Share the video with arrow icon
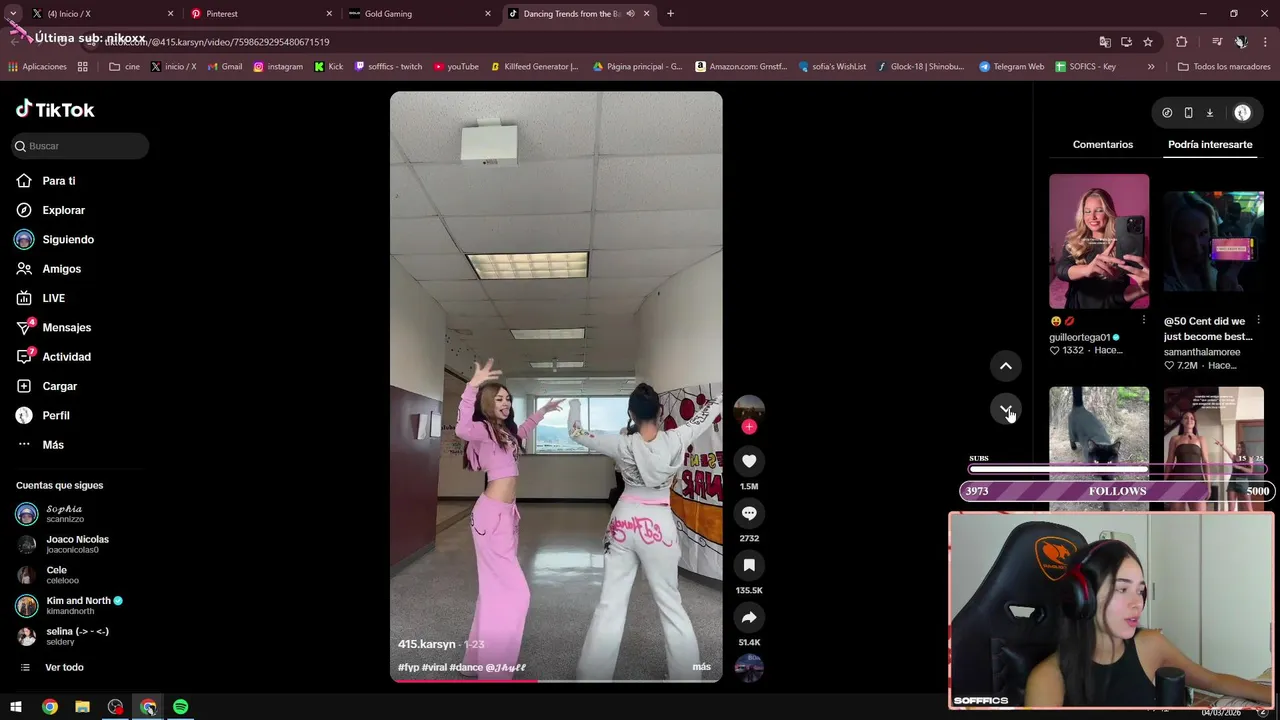 [749, 617]
